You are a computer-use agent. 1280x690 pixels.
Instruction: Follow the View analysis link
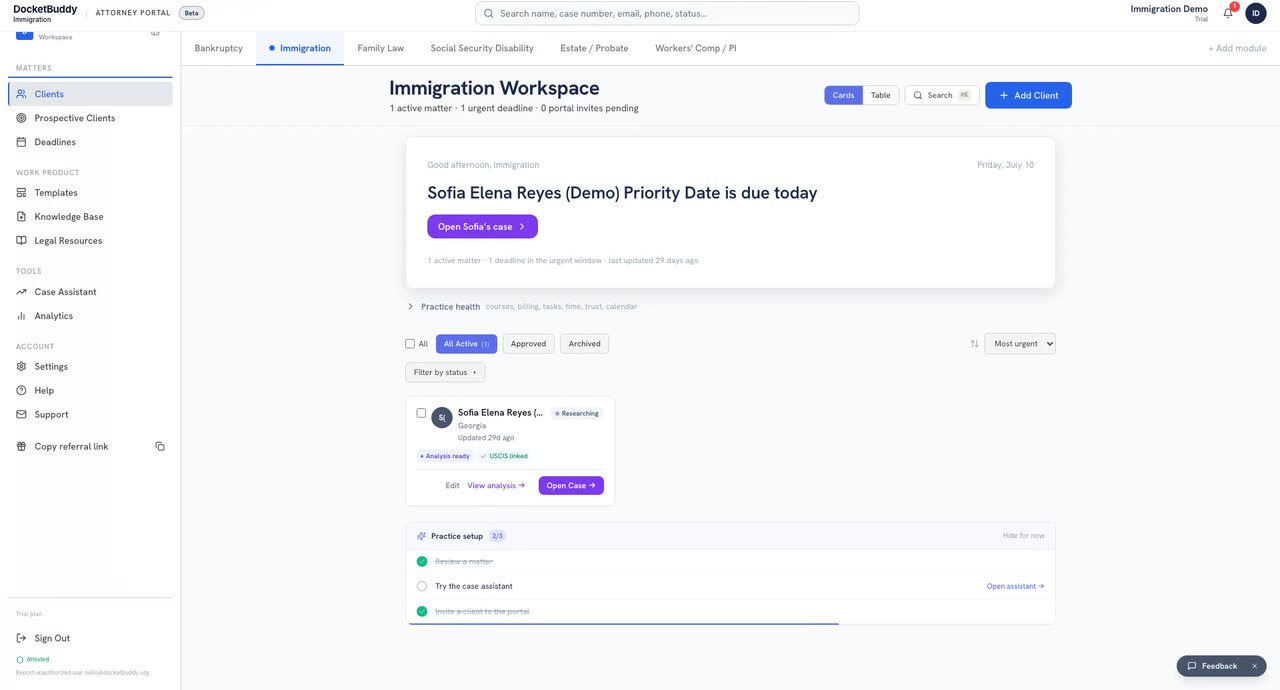click(x=496, y=486)
